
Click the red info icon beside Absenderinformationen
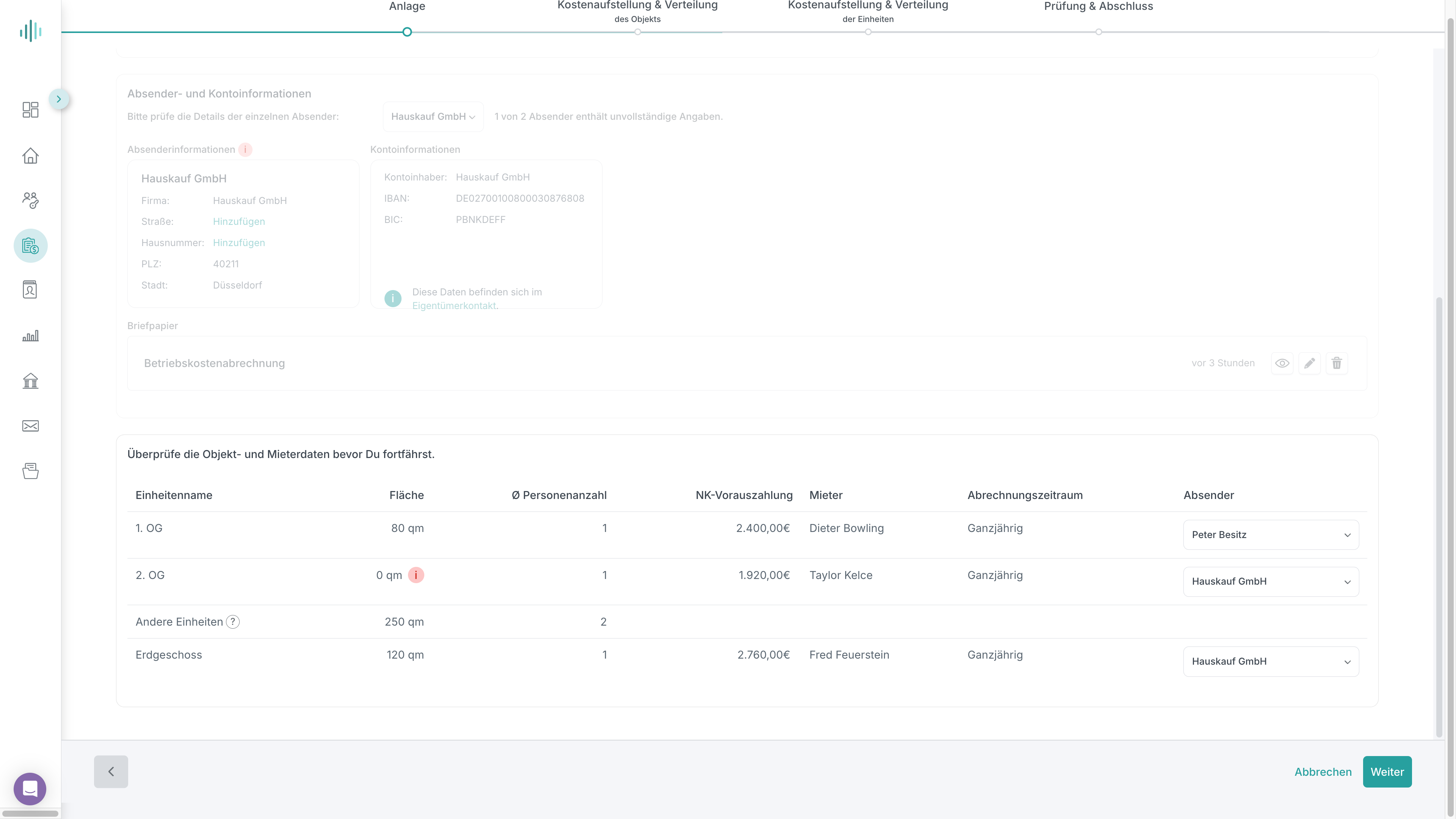pos(245,149)
